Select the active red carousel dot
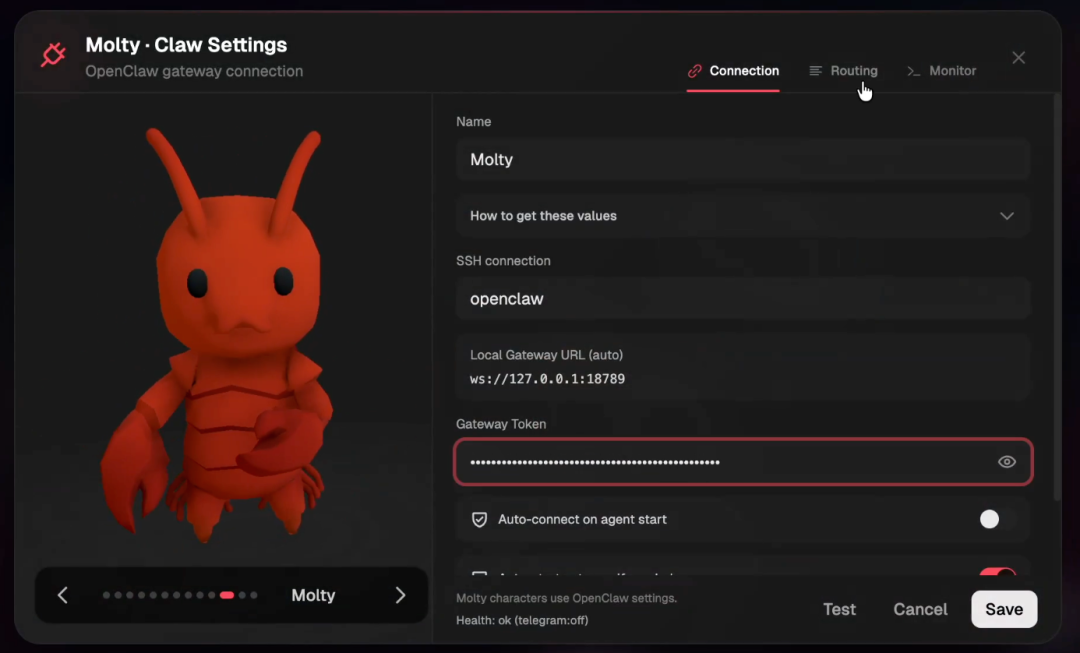 tap(227, 596)
